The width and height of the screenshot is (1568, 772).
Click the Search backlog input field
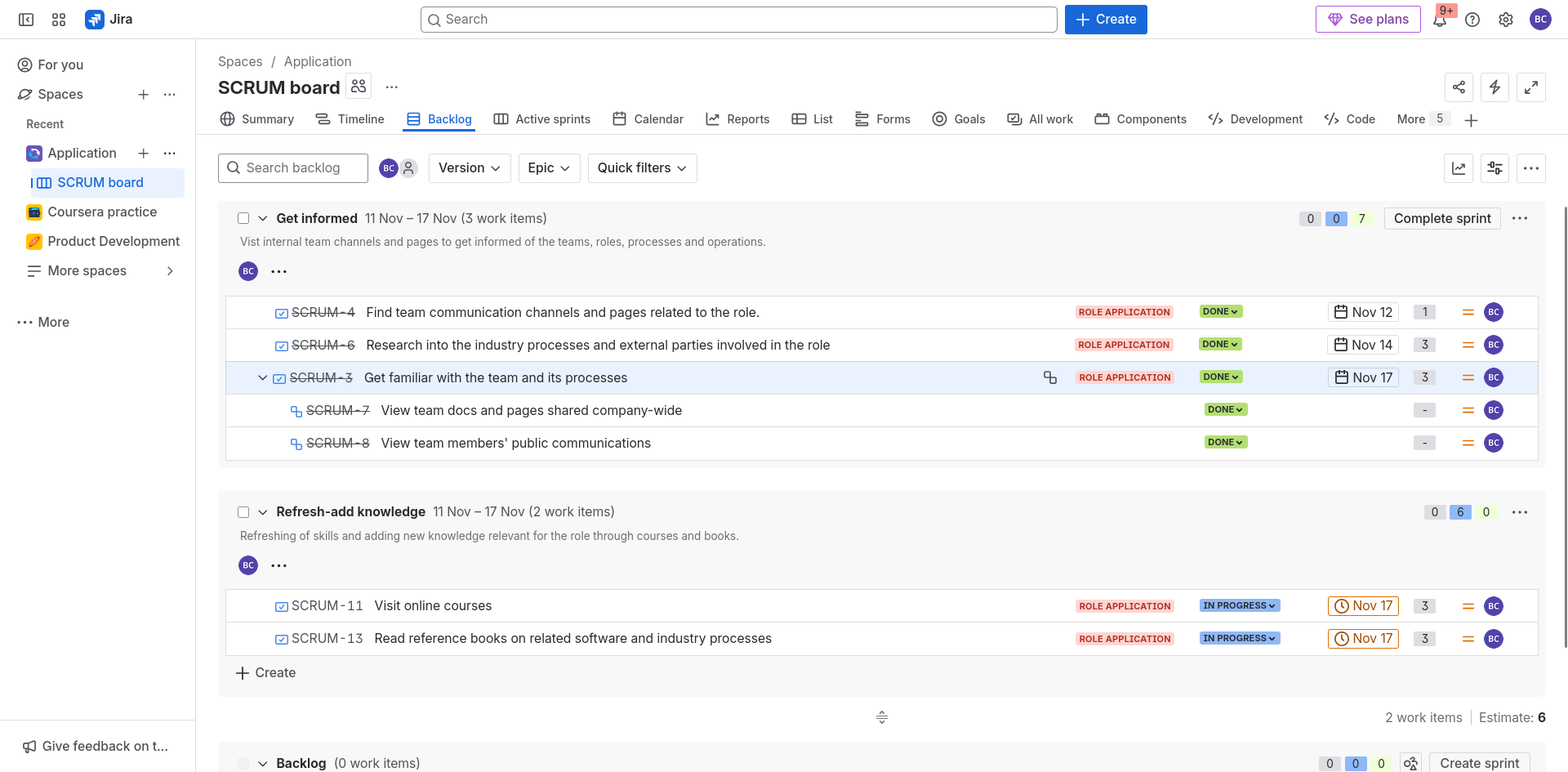[x=293, y=168]
